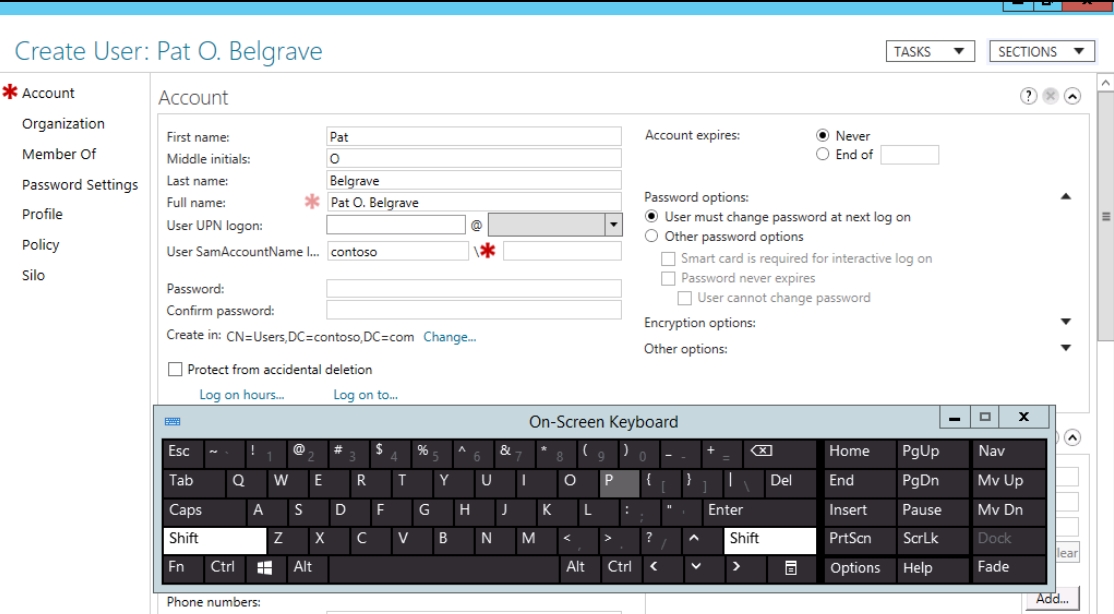This screenshot has height=614, width=1114.
Task: Go to Policy section
Action: tap(40, 245)
